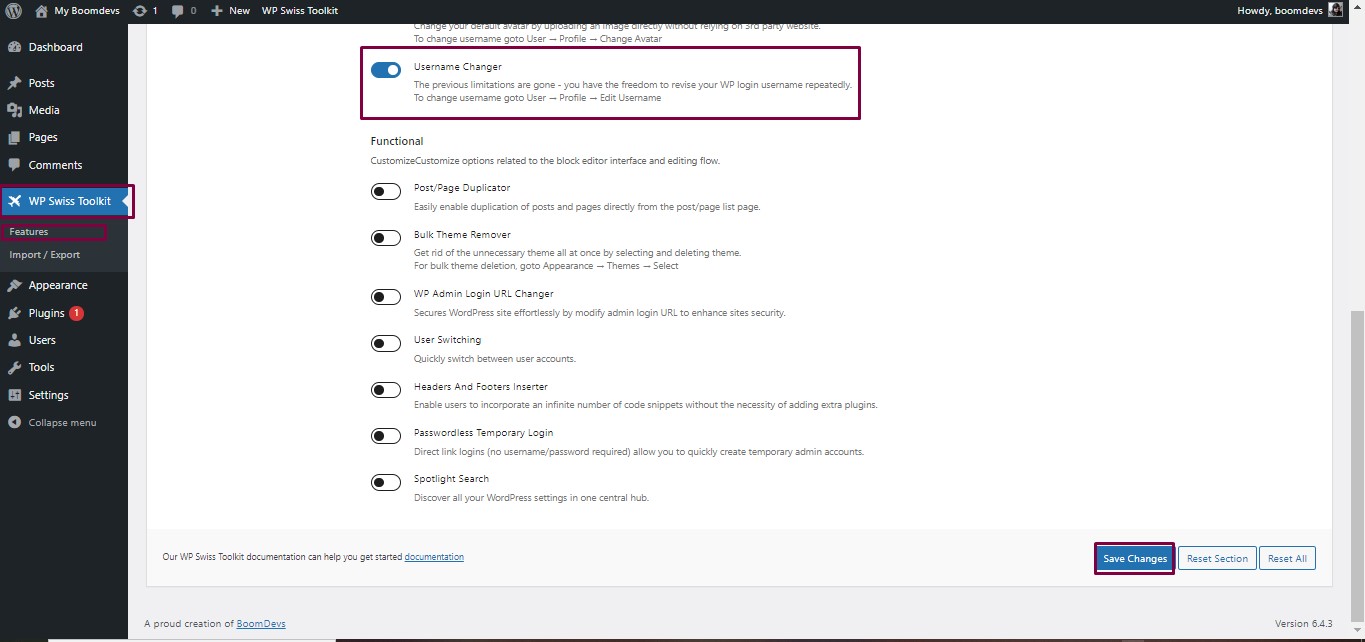Open Dashboard in the sidebar
1365x642 pixels.
[x=55, y=47]
